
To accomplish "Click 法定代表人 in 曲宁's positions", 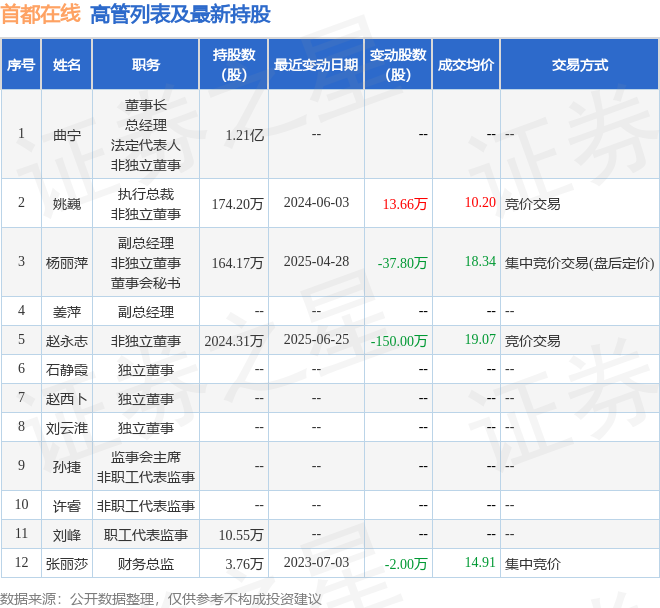I will click(x=146, y=145).
